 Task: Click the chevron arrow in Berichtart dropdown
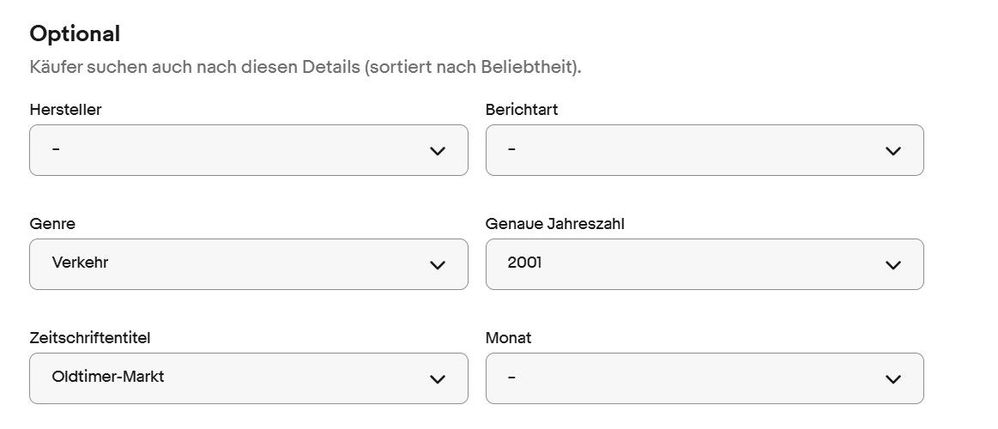click(x=893, y=151)
